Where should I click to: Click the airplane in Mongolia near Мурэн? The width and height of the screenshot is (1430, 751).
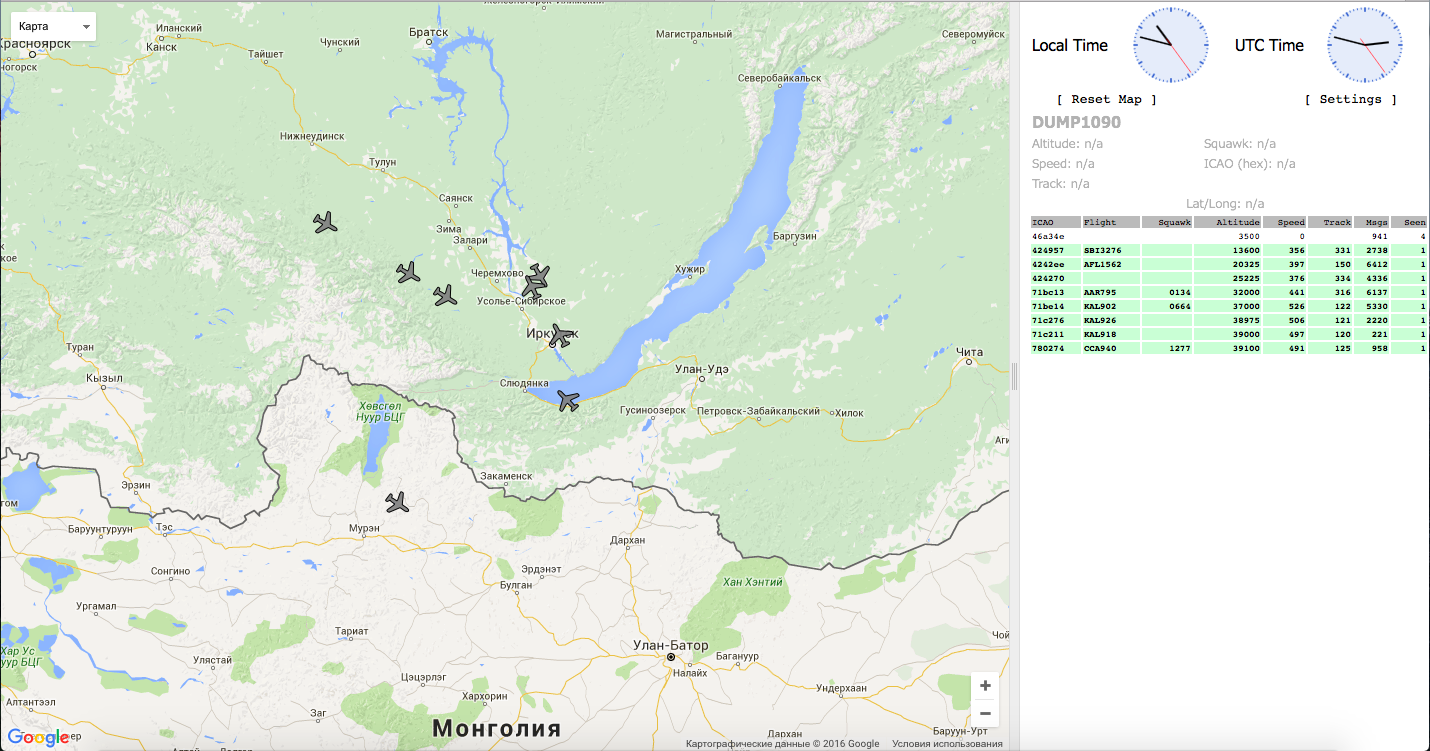[x=398, y=502]
